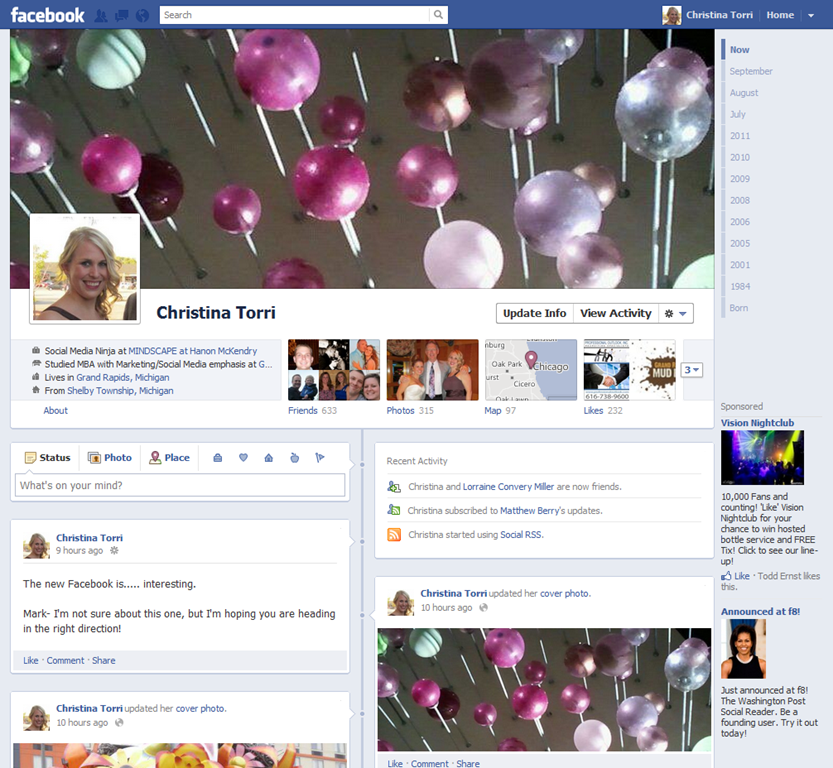Image resolution: width=833 pixels, height=768 pixels.
Task: Open messages from the blue navigation bar
Action: click(121, 15)
